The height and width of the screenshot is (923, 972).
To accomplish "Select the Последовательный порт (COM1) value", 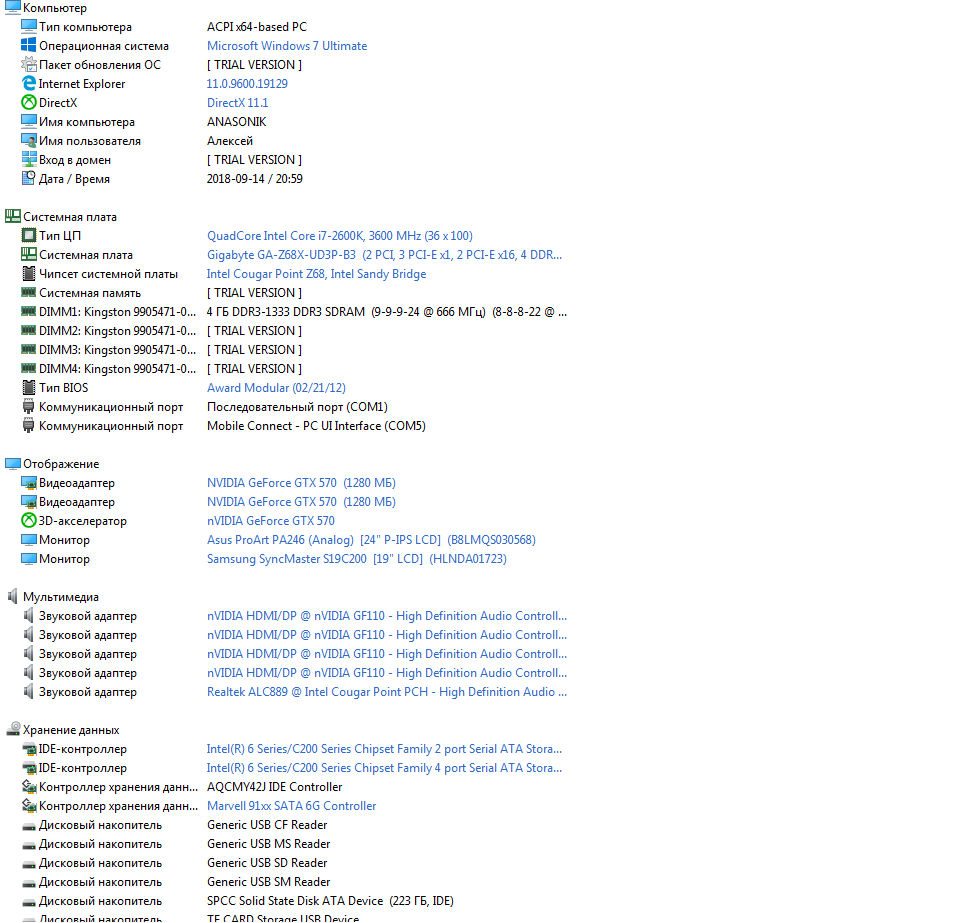I will pos(297,407).
